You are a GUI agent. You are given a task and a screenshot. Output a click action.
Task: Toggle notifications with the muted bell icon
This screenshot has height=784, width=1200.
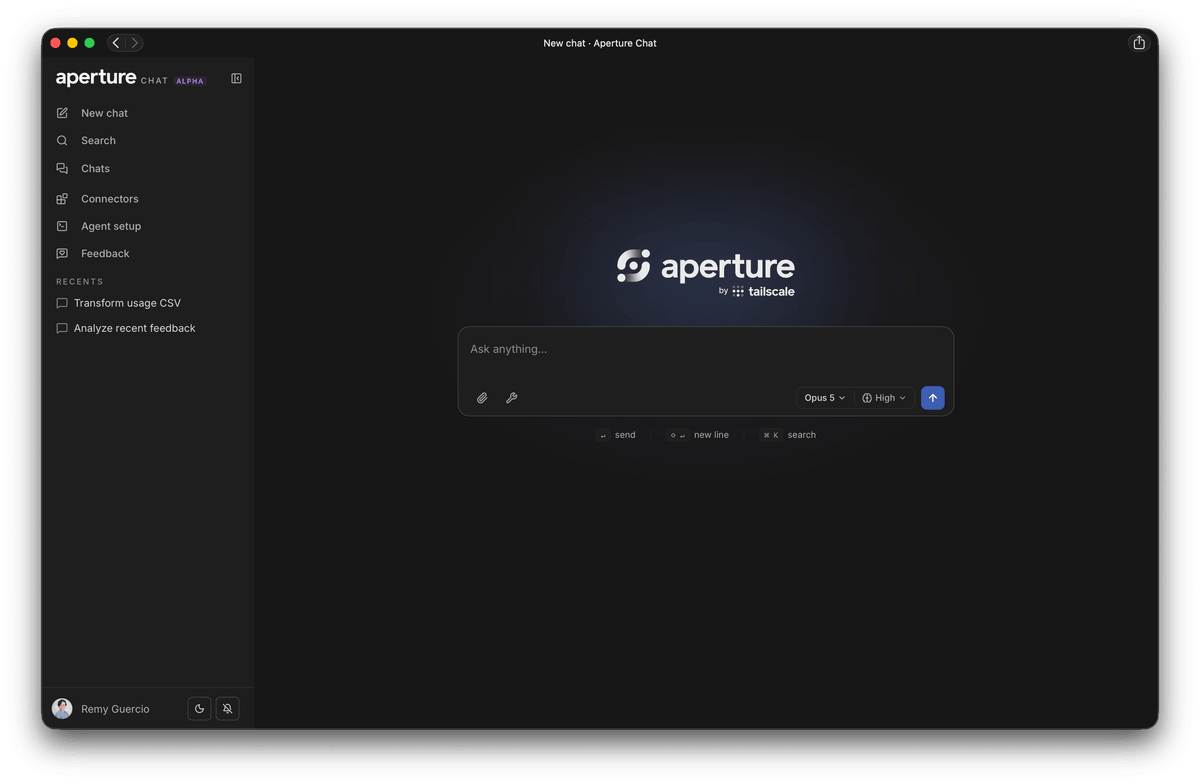point(227,709)
